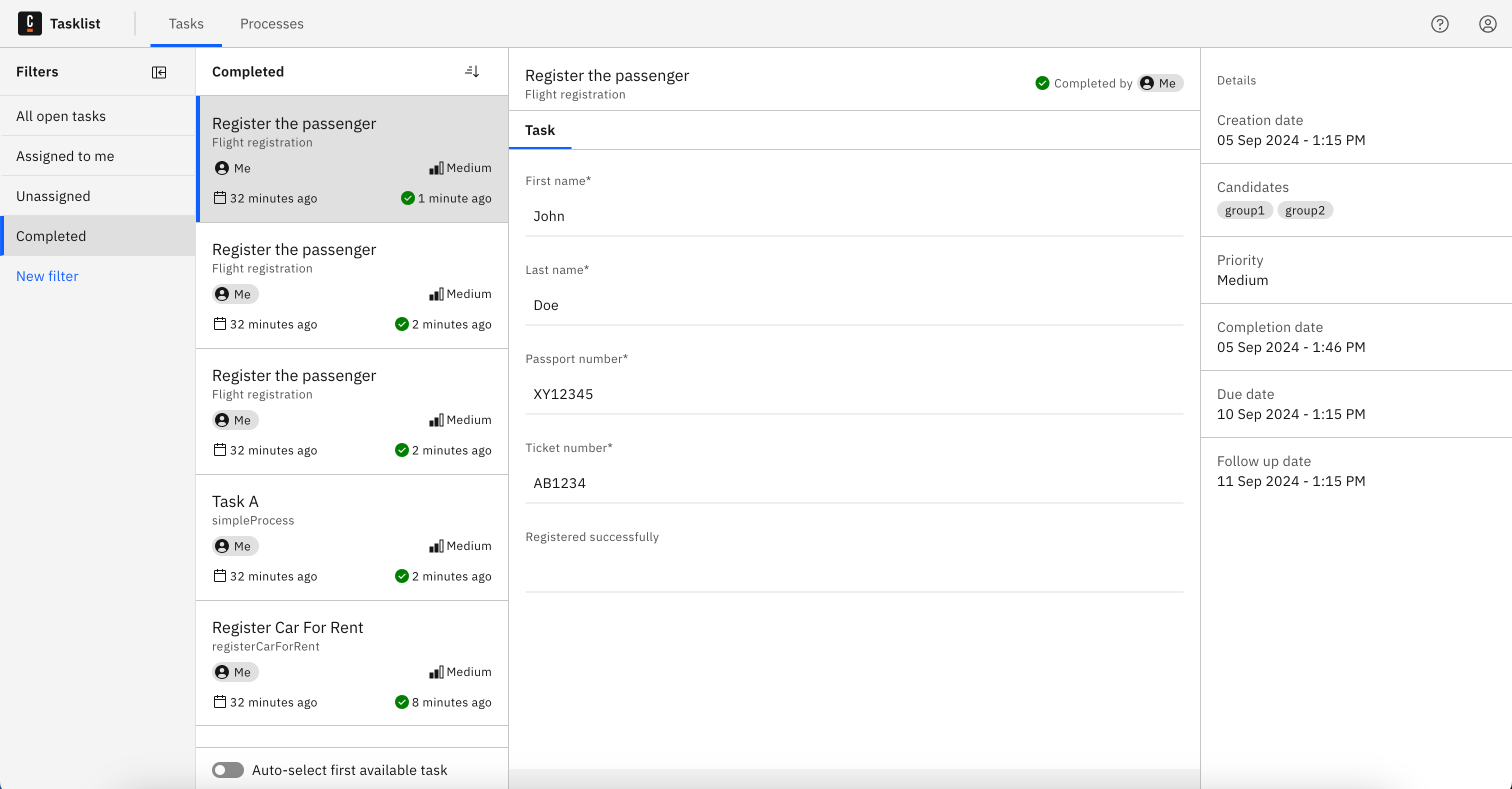Screen dimensions: 1512x789
Task: Click the green checkmark on Task A
Action: 402,576
